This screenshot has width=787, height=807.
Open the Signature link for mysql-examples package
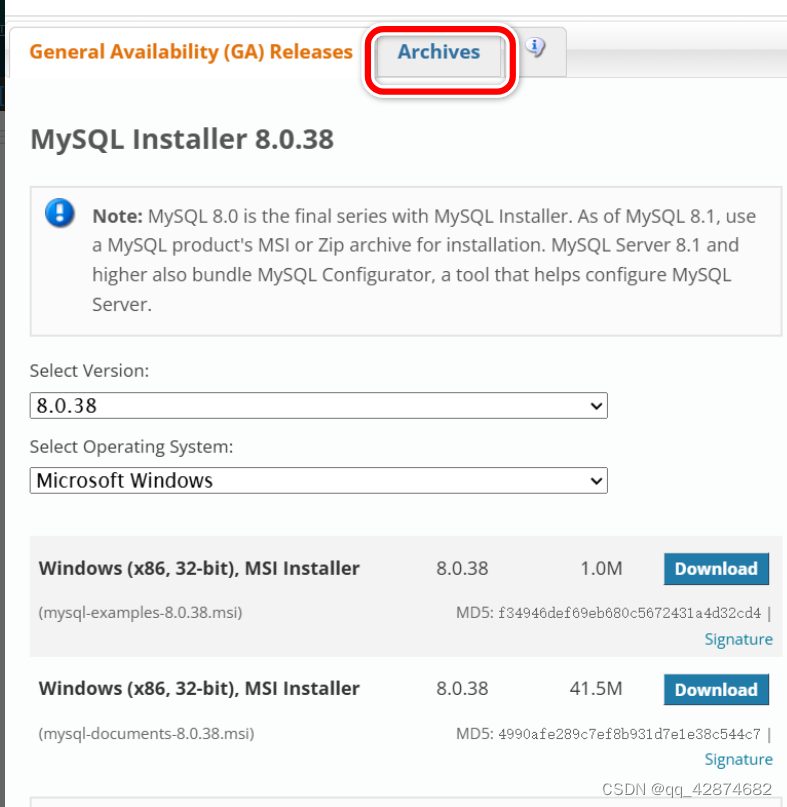point(738,639)
